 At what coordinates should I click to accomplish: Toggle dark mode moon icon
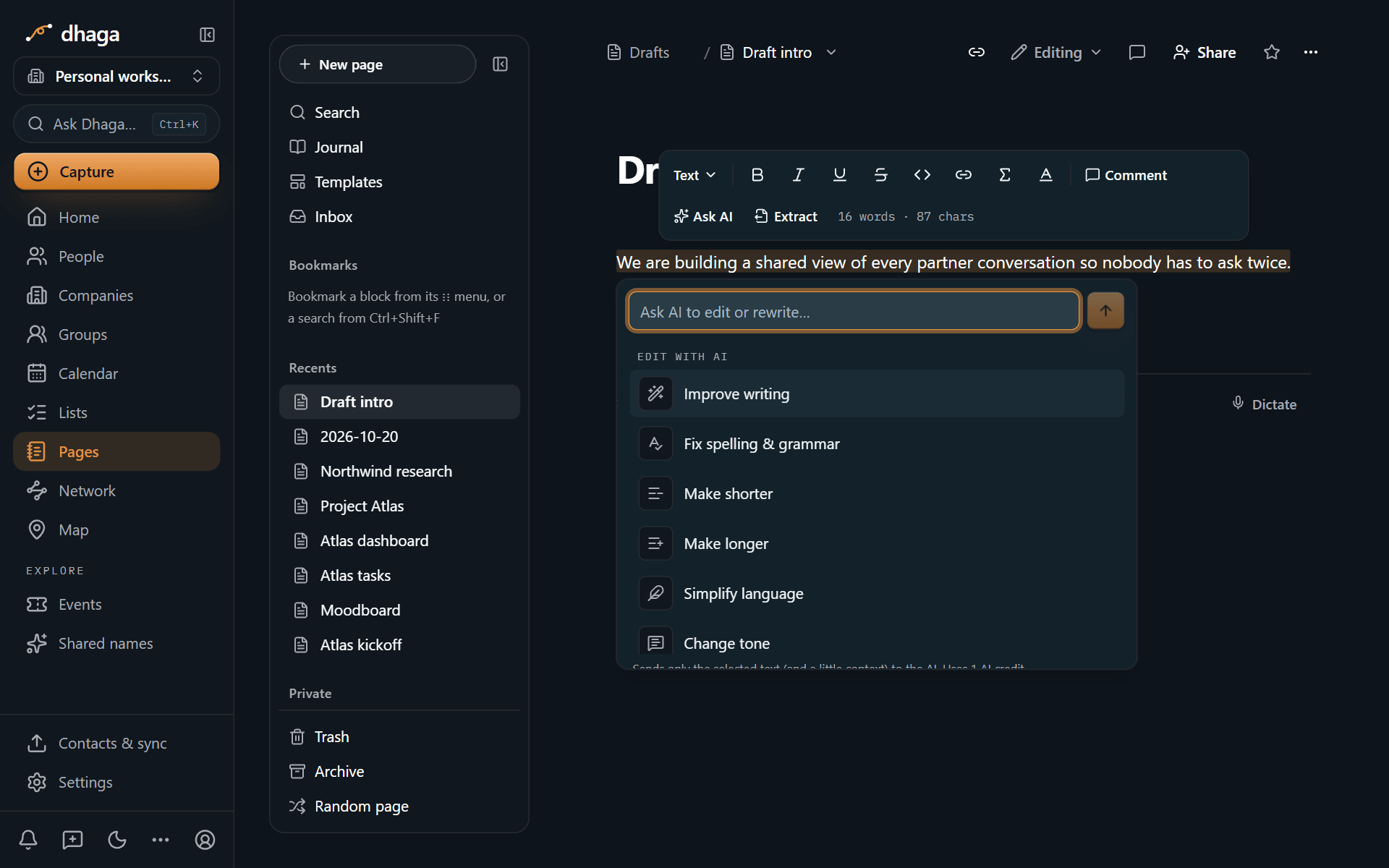[116, 840]
